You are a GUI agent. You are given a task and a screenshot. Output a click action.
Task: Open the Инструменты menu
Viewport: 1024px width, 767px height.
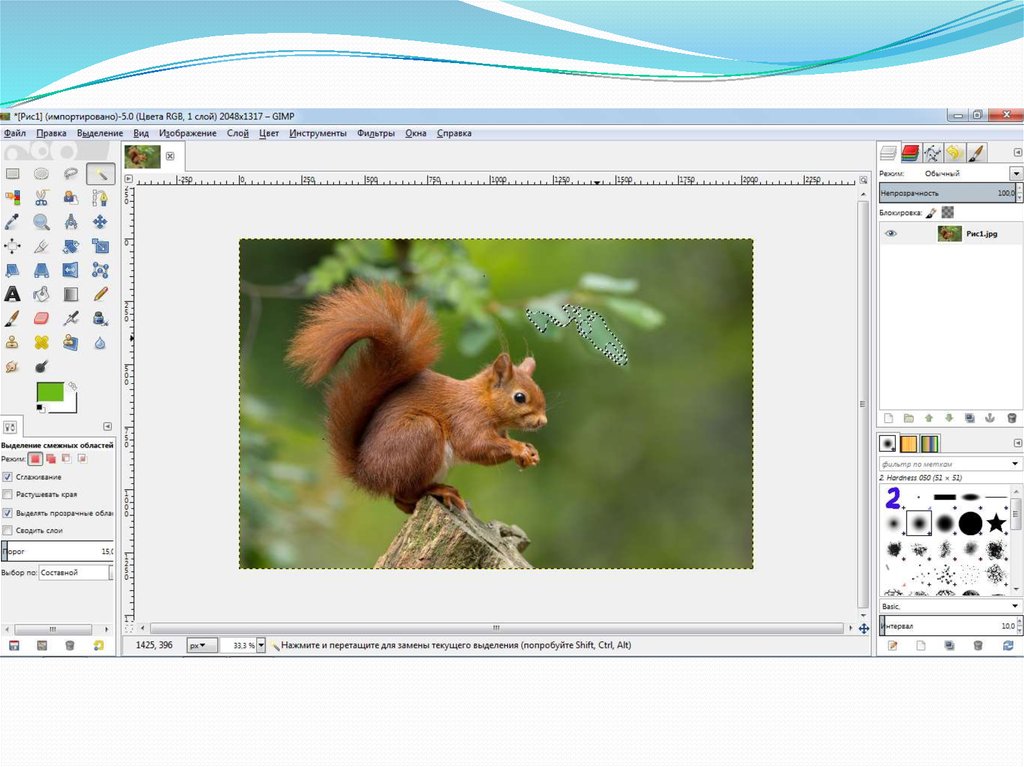coord(318,133)
